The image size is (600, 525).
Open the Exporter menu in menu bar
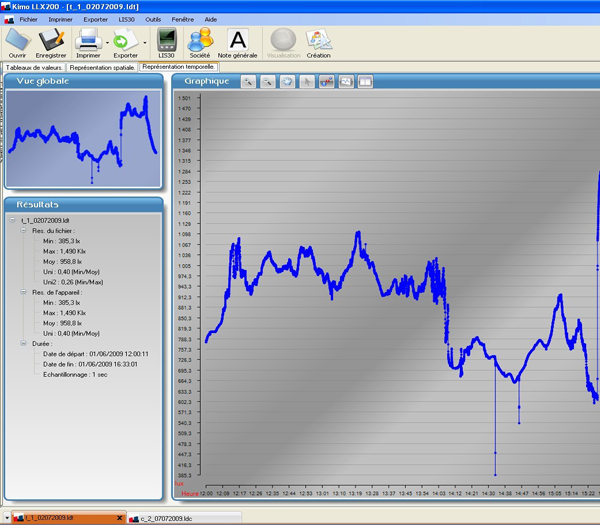(x=96, y=20)
